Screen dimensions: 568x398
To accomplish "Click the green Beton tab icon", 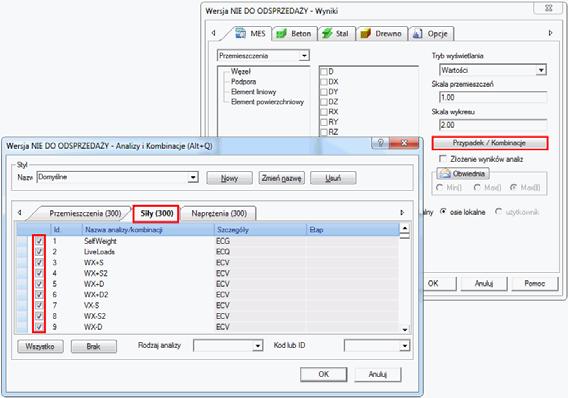I will [281, 34].
